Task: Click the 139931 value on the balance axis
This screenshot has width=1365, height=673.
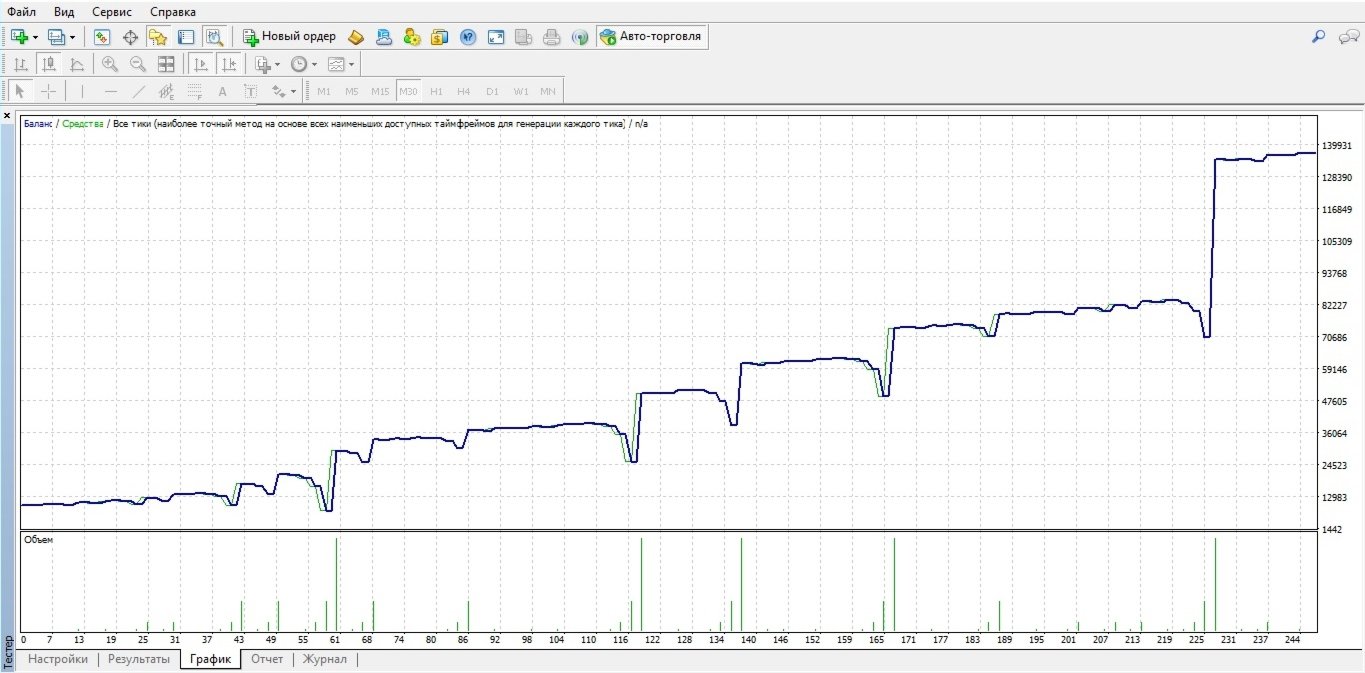Action: (1337, 146)
